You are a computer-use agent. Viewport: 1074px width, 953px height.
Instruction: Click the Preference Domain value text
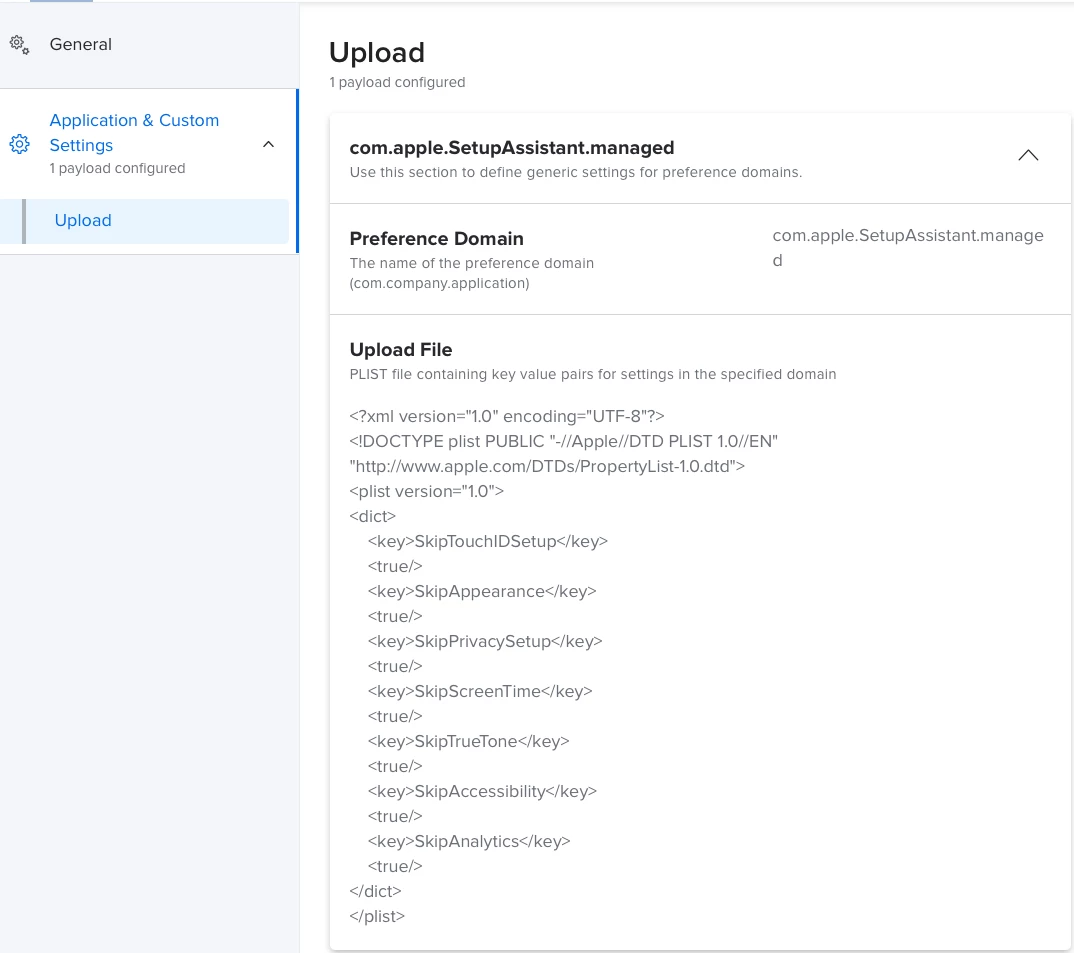pyautogui.click(x=908, y=248)
